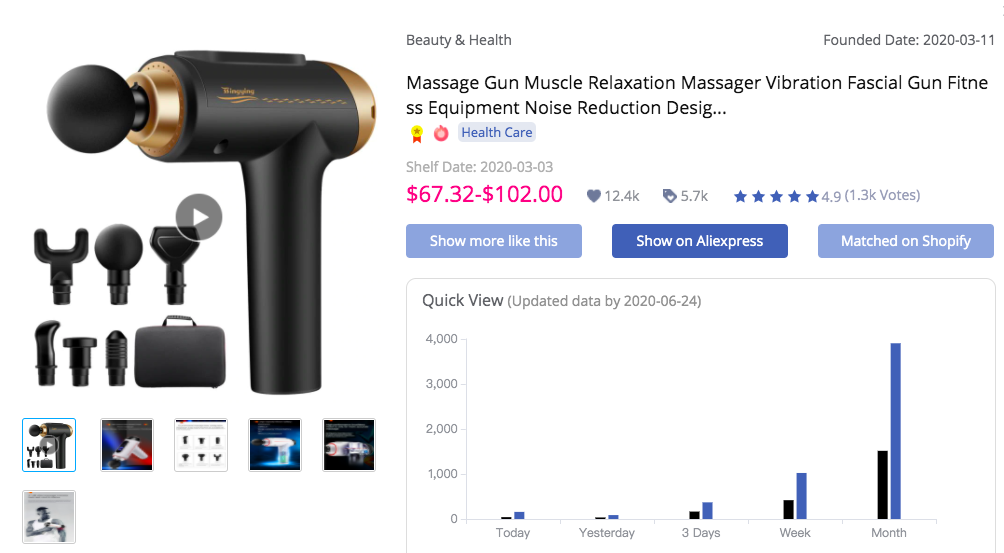Screen dimensions: 1004x553
Task: Click the red flame hot-product icon
Action: (441, 133)
